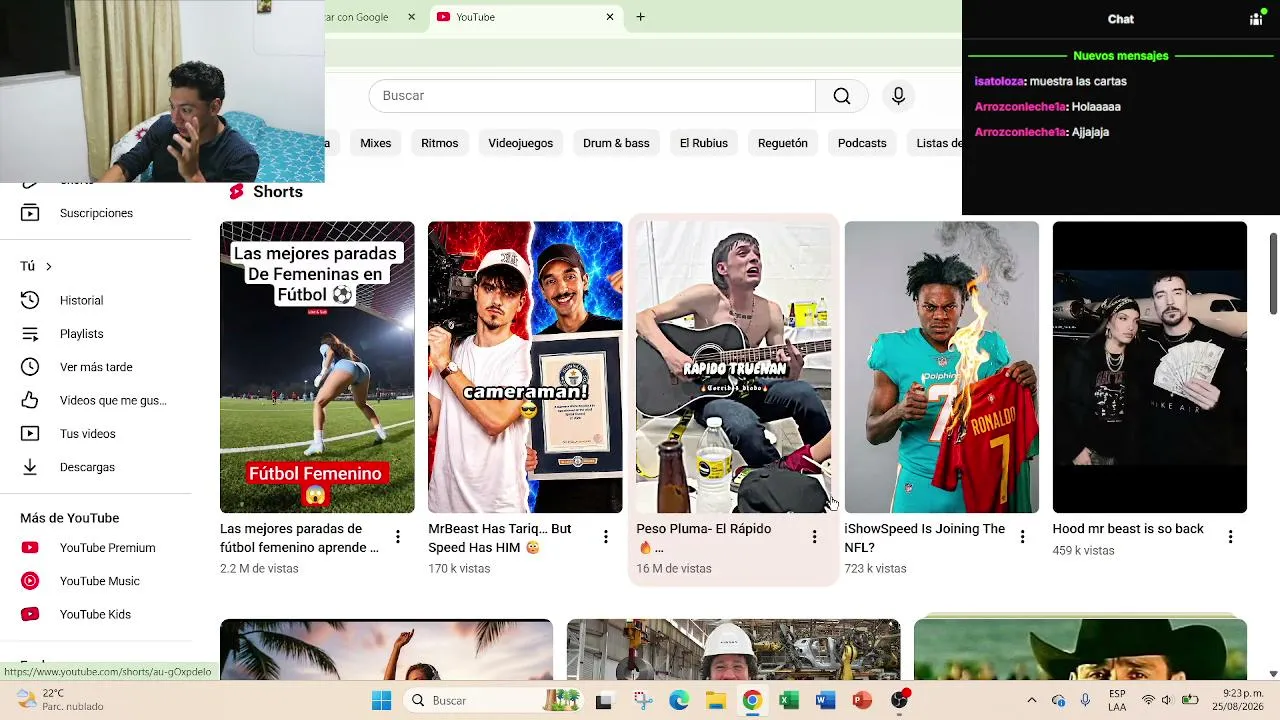1280x720 pixels.
Task: Select the liked videos thumbs-up icon
Action: [30, 400]
